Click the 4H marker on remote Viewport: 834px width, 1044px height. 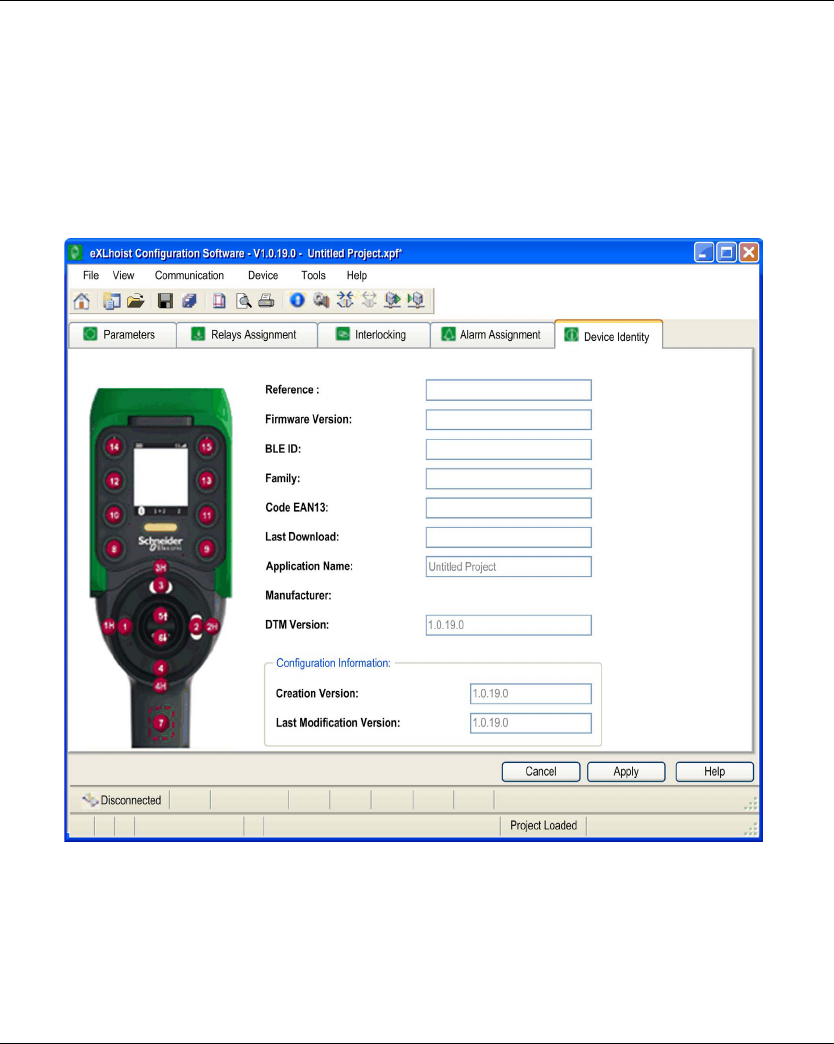click(160, 685)
